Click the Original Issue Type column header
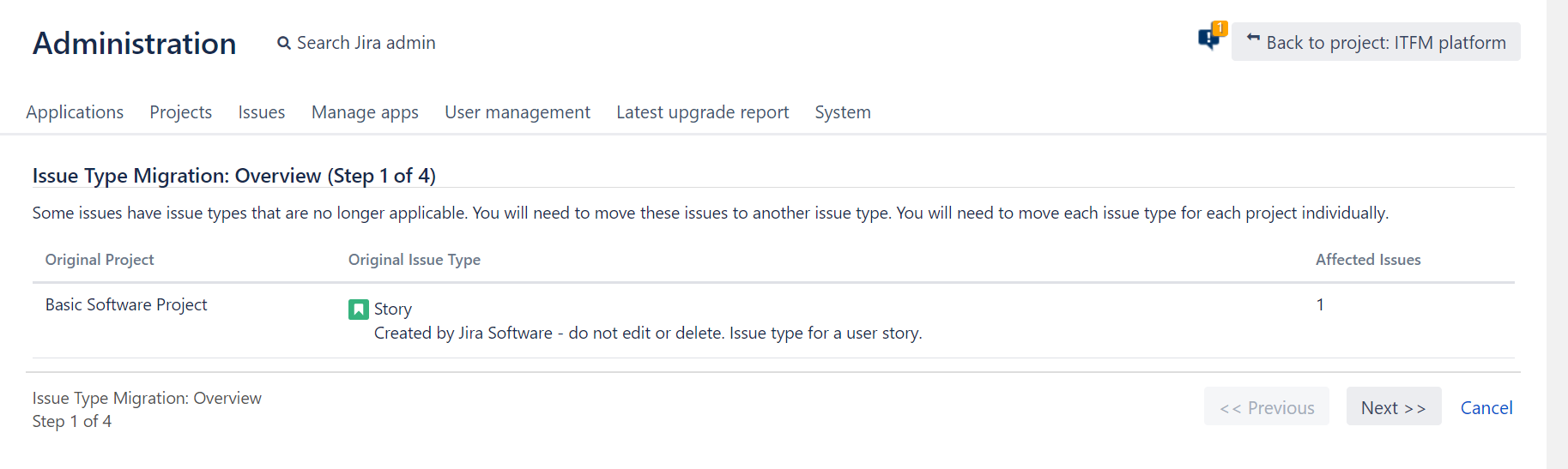The image size is (1568, 469). tap(415, 260)
